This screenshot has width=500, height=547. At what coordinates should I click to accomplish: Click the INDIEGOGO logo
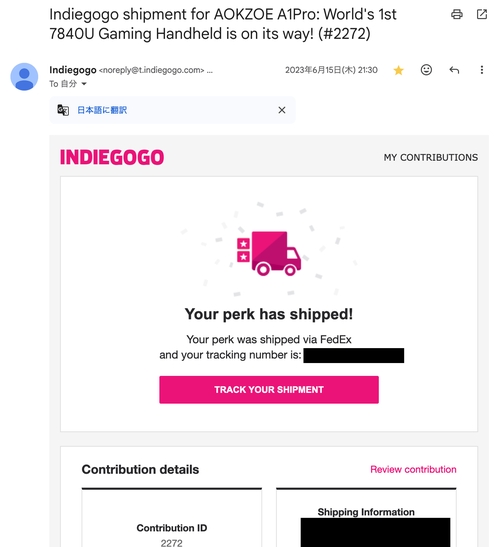(x=112, y=157)
